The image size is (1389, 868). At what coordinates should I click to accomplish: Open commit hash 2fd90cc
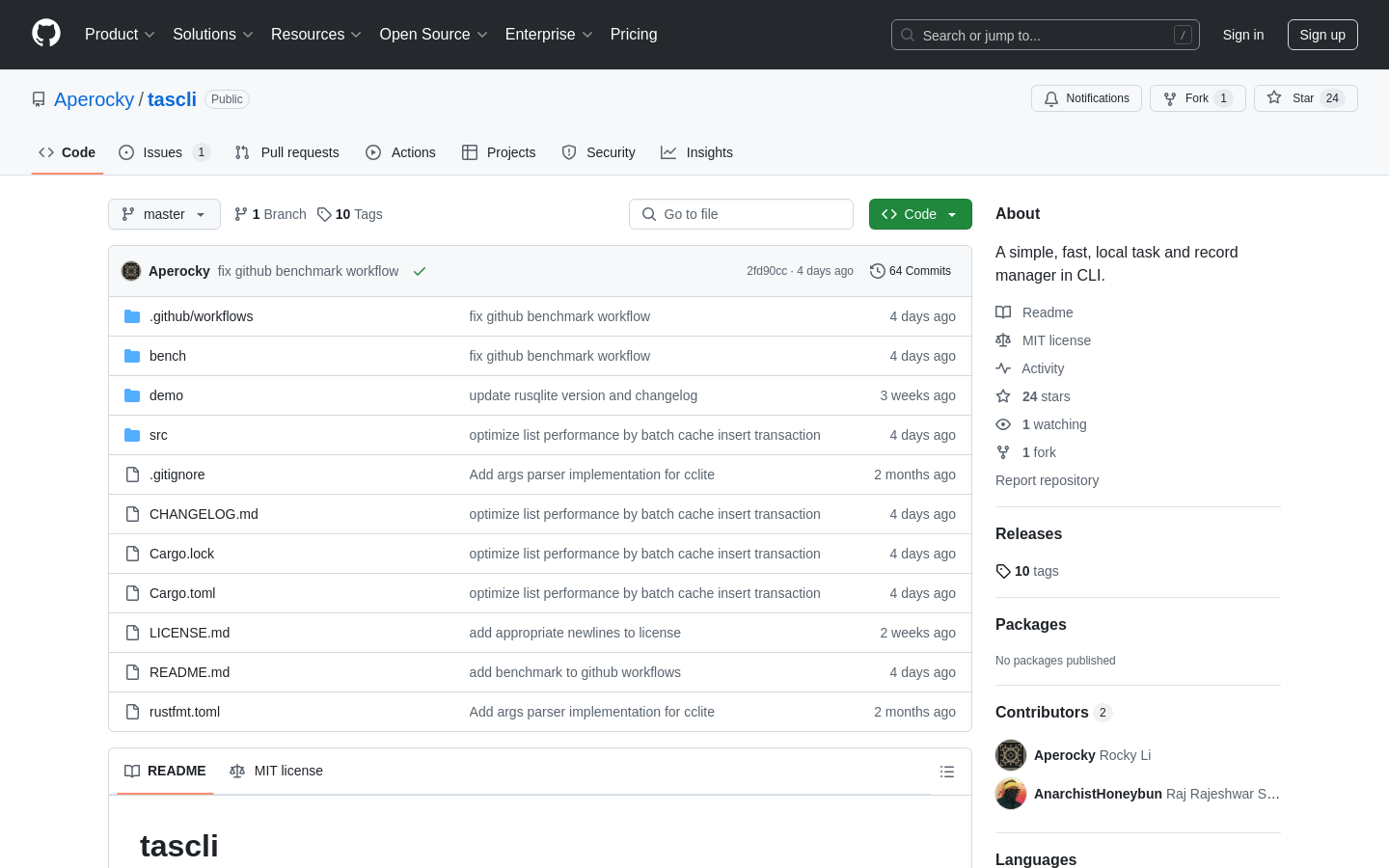pyautogui.click(x=767, y=271)
